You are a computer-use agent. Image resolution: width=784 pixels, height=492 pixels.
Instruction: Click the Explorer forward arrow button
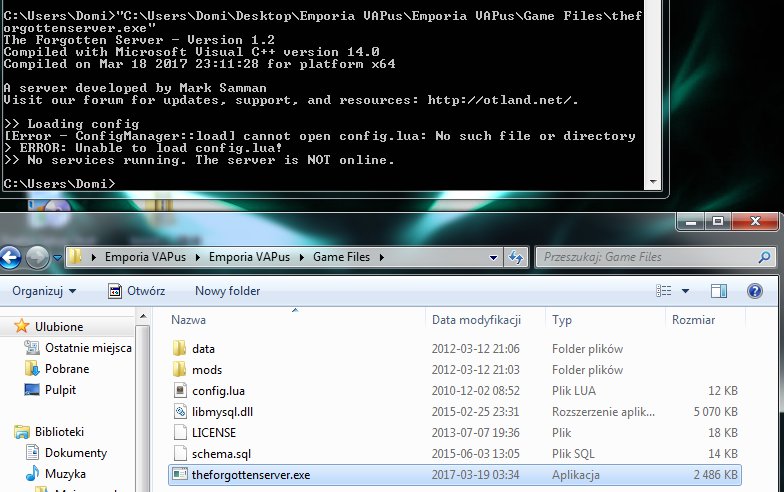[38, 258]
